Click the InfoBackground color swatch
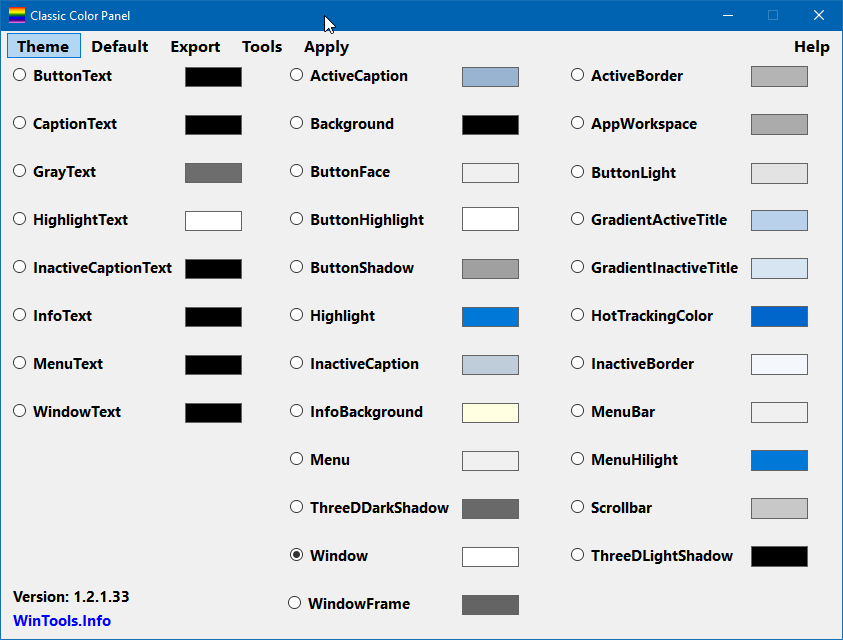843x640 pixels. point(489,412)
